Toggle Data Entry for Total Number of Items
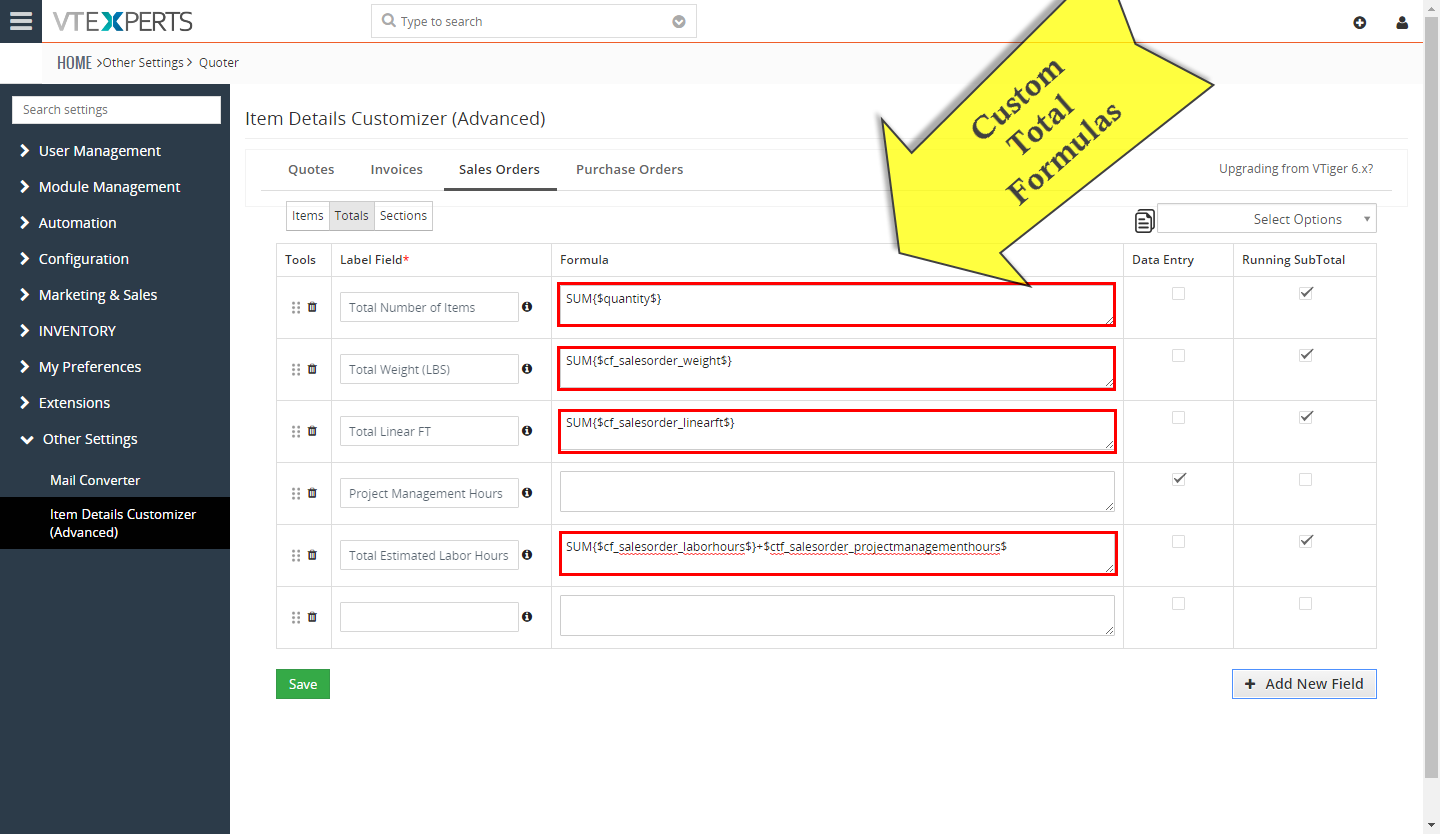The image size is (1440, 834). point(1178,293)
